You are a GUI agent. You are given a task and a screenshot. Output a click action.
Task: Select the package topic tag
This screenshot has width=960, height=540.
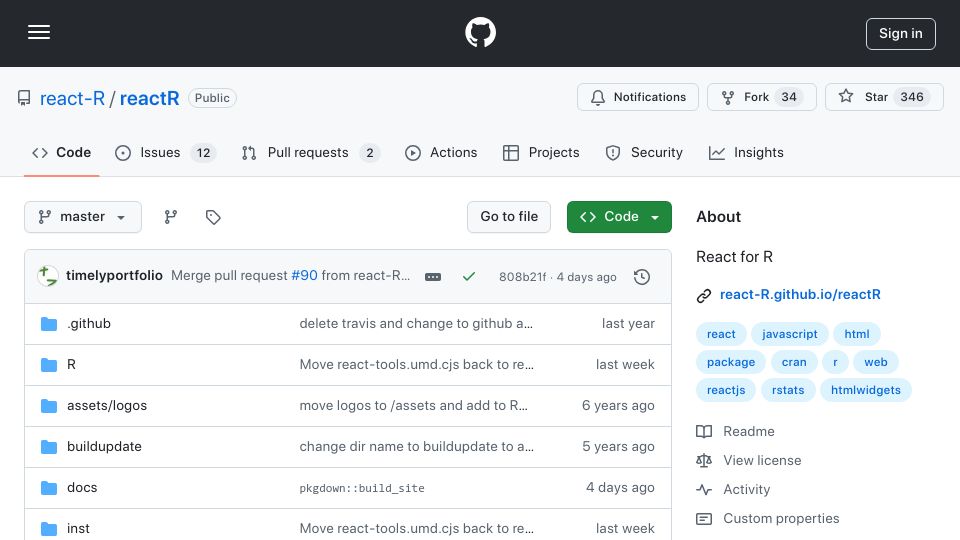click(x=731, y=362)
